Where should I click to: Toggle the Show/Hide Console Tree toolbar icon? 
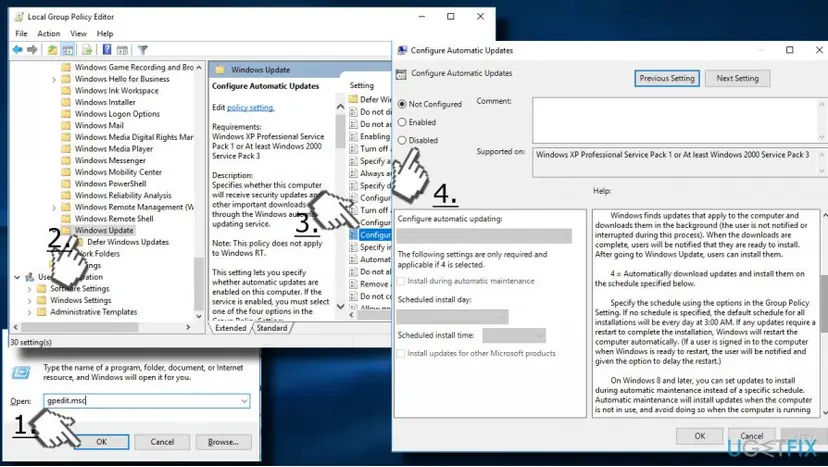point(68,50)
